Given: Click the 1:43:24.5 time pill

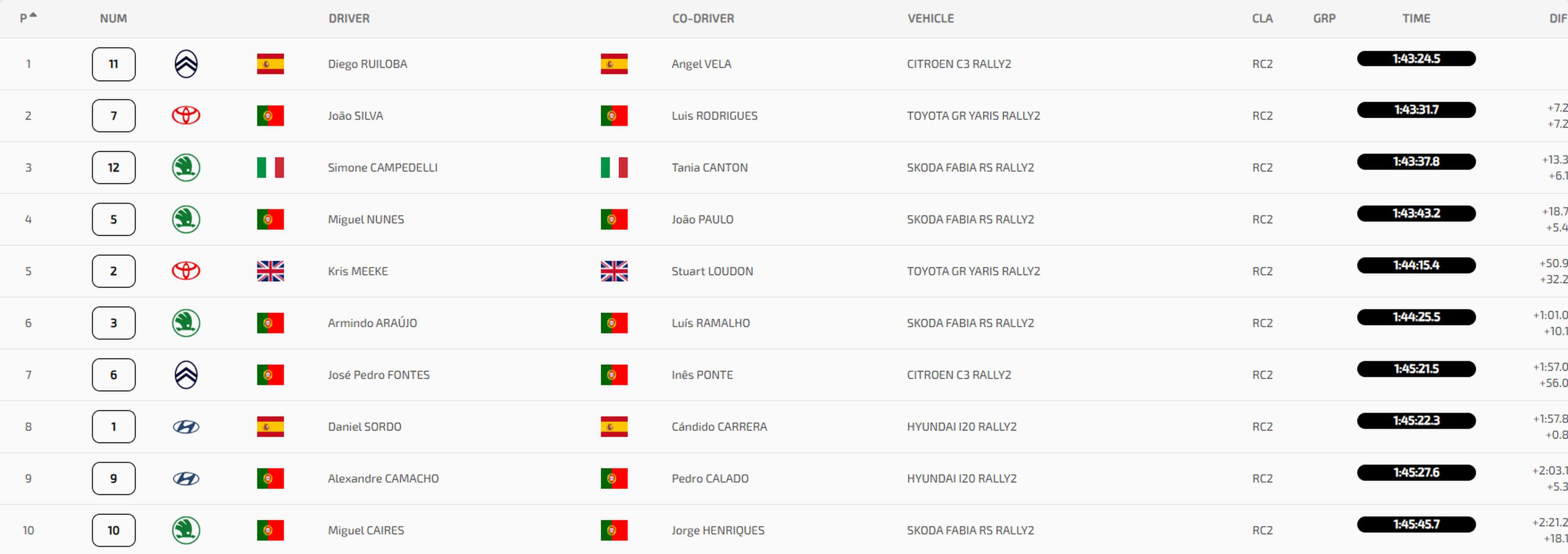Looking at the screenshot, I should 1416,59.
